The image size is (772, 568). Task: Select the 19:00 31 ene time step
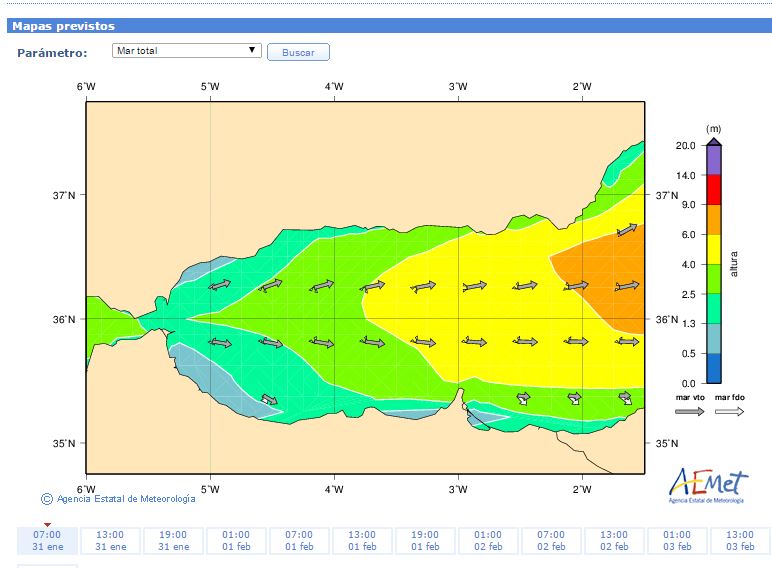click(x=173, y=541)
